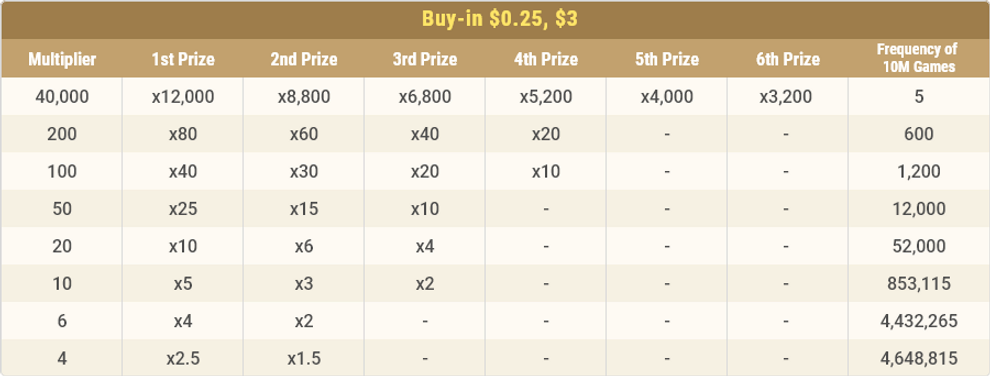The height and width of the screenshot is (376, 990).
Task: Select the 6th Prize column header
Action: tap(788, 59)
